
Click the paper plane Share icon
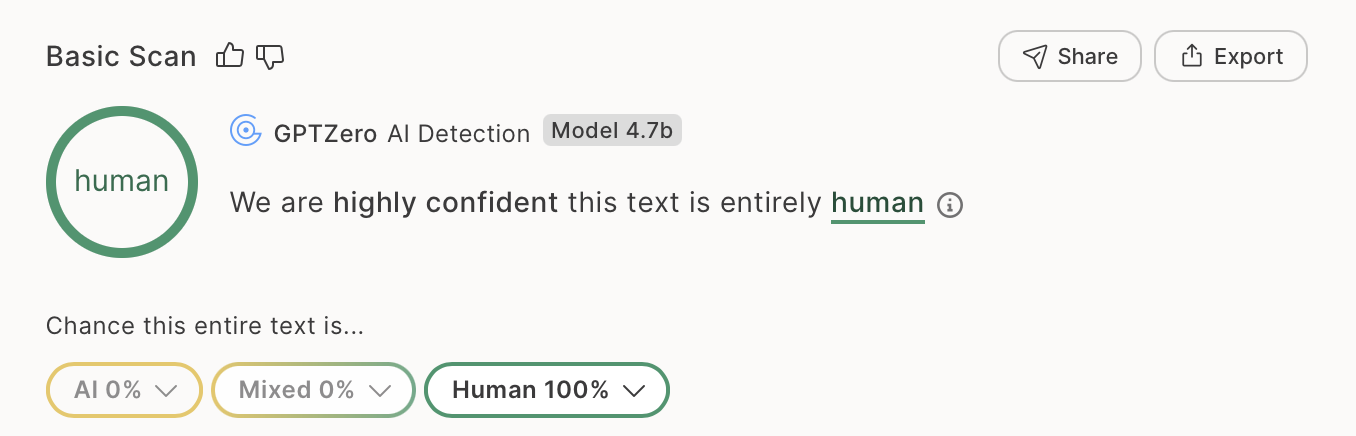[x=1035, y=56]
